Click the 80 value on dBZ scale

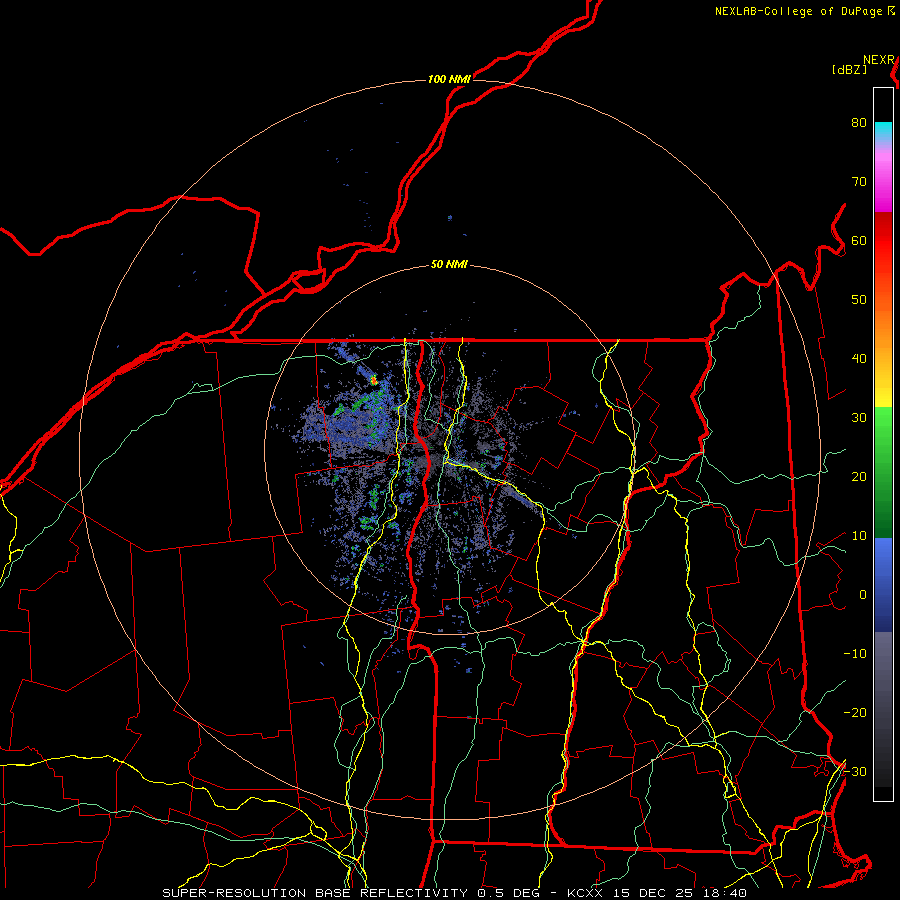pyautogui.click(x=859, y=122)
